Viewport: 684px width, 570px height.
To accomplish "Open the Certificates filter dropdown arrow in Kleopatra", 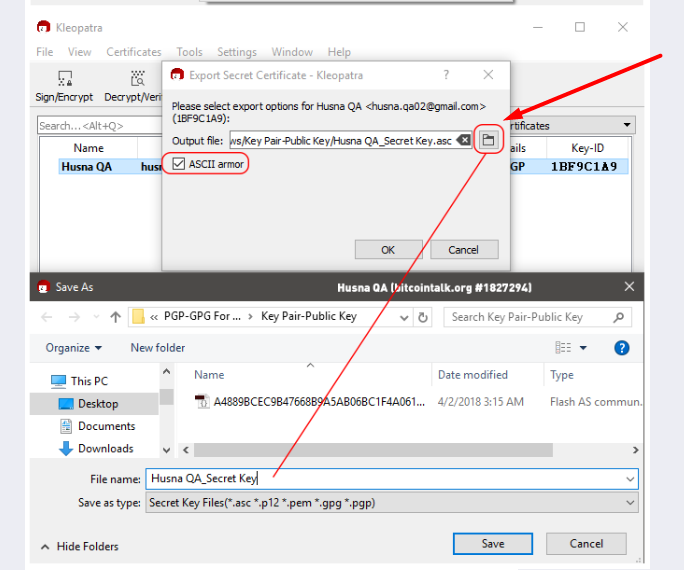I will click(x=627, y=125).
